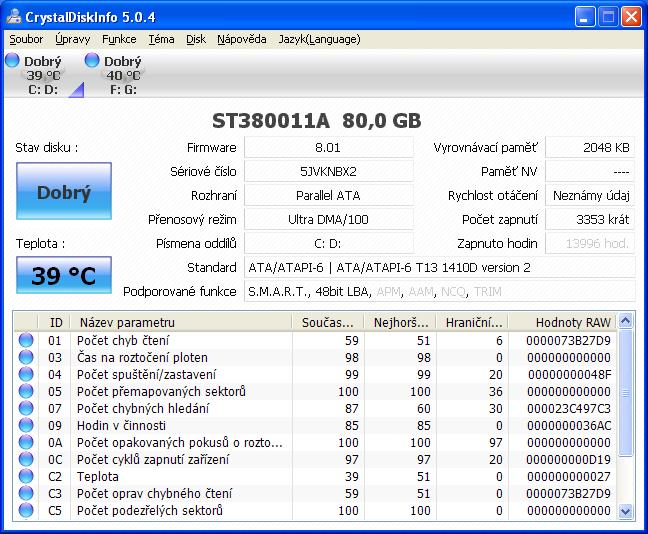This screenshot has height=534, width=648.
Task: Open the Jazyk(Language) menu
Action: [319, 39]
